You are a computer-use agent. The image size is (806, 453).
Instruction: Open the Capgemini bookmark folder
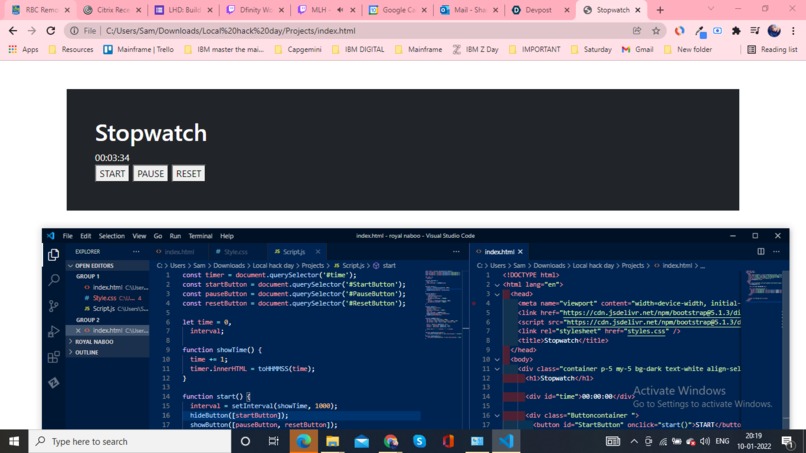[x=298, y=49]
